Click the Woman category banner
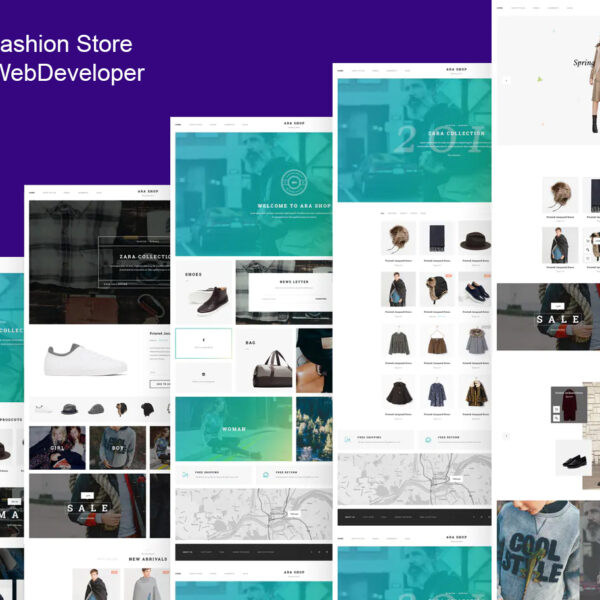This screenshot has height=600, width=600. point(233,428)
